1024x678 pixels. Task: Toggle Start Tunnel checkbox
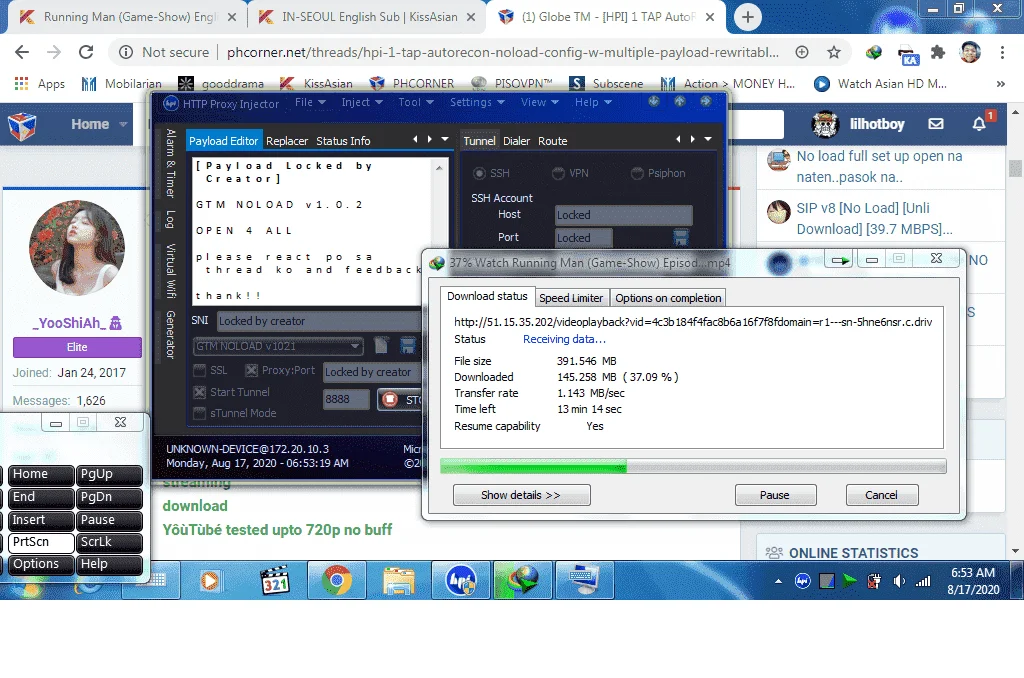(200, 392)
